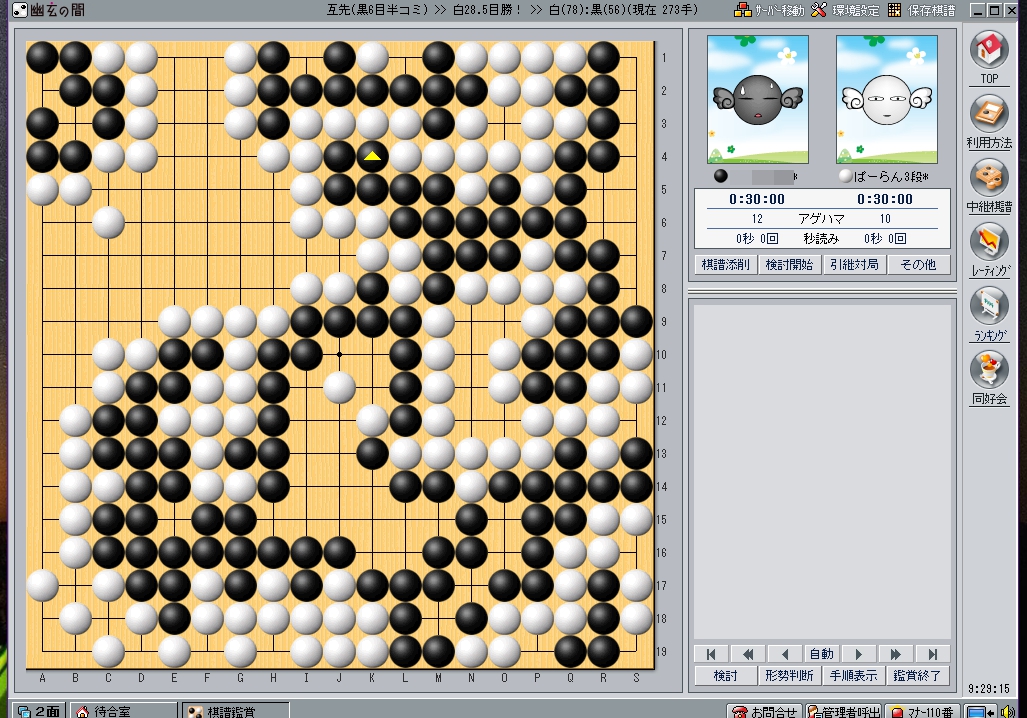Click 保存棋譜 saved game records
Image resolution: width=1027 pixels, height=718 pixels.
pos(921,10)
